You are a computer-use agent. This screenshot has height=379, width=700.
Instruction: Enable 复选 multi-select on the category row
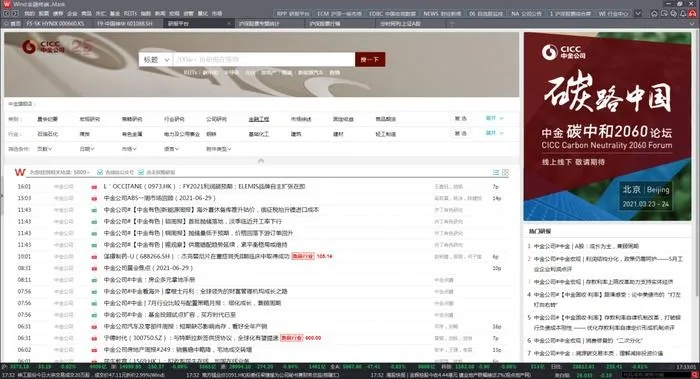[x=461, y=119]
